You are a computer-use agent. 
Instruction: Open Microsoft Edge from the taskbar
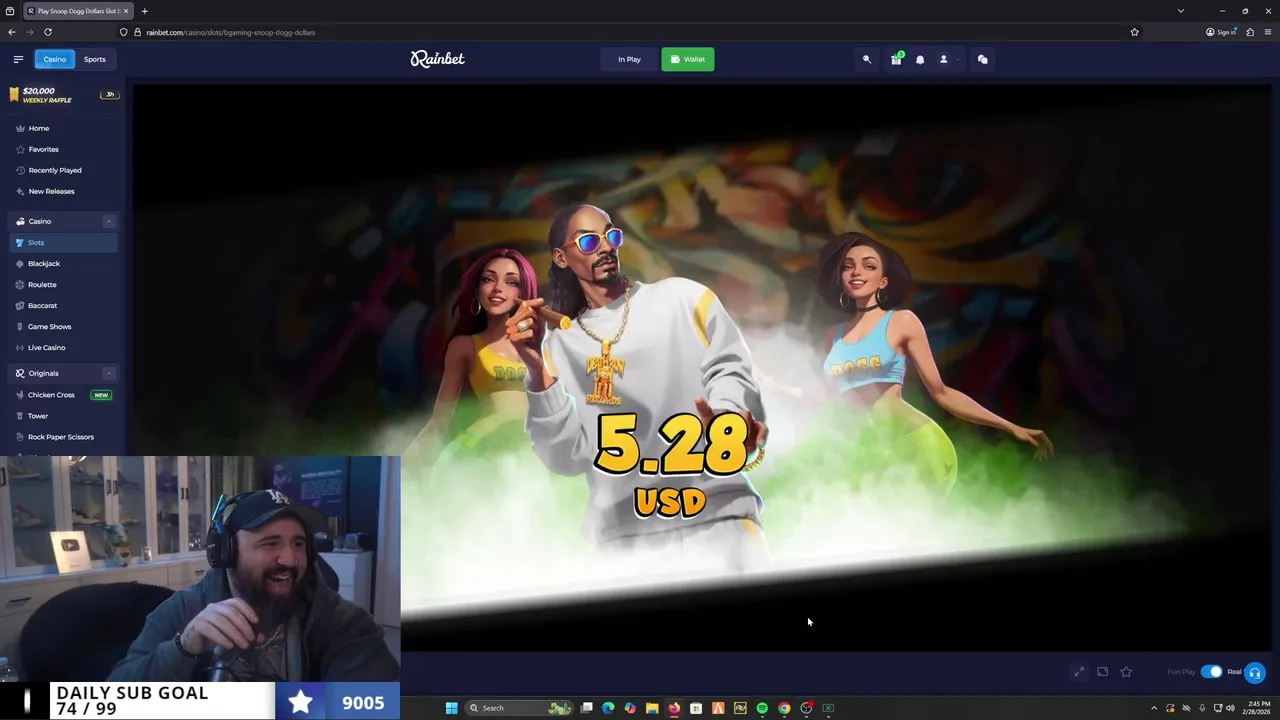tap(608, 708)
